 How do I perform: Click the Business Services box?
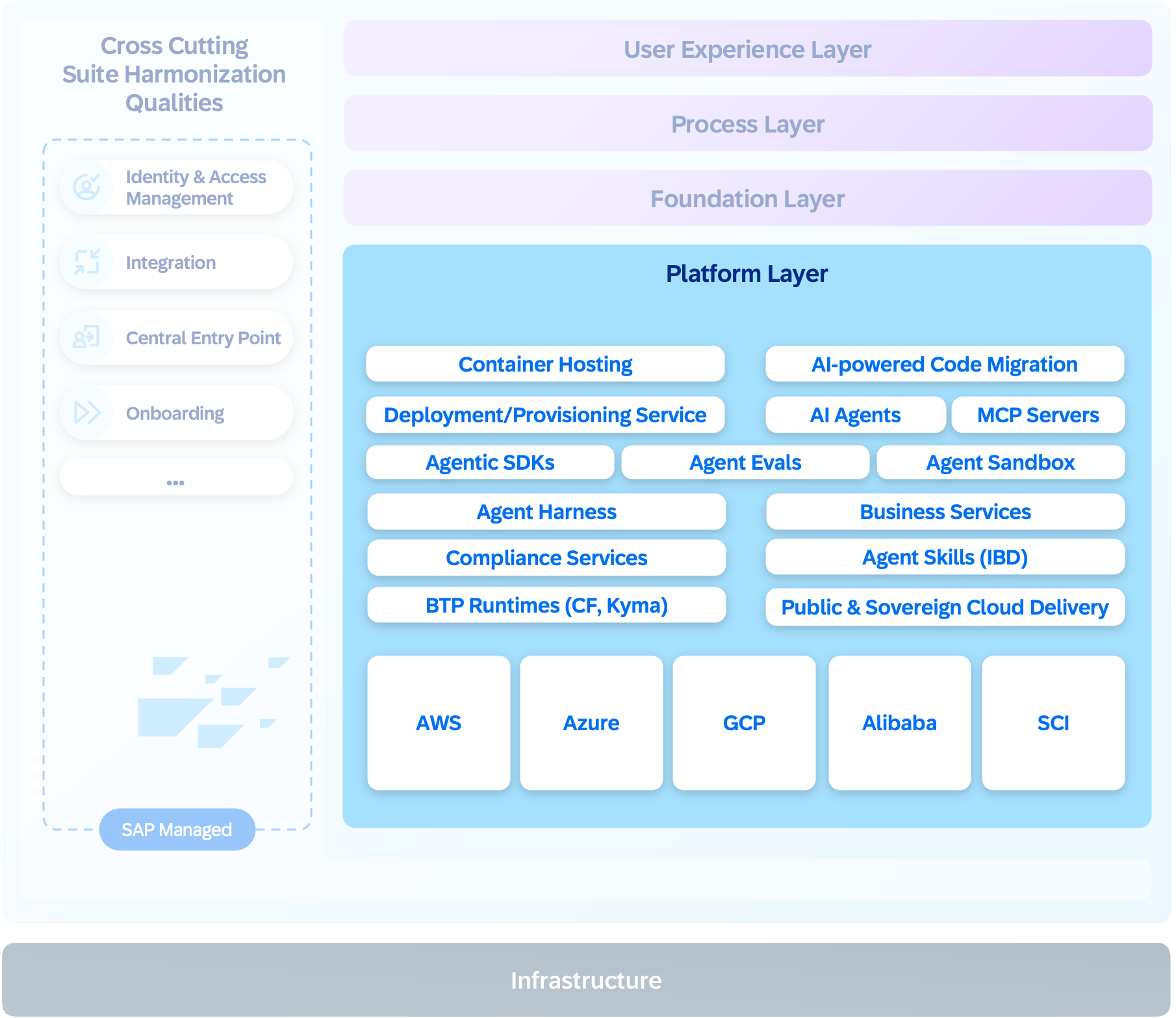tap(945, 512)
